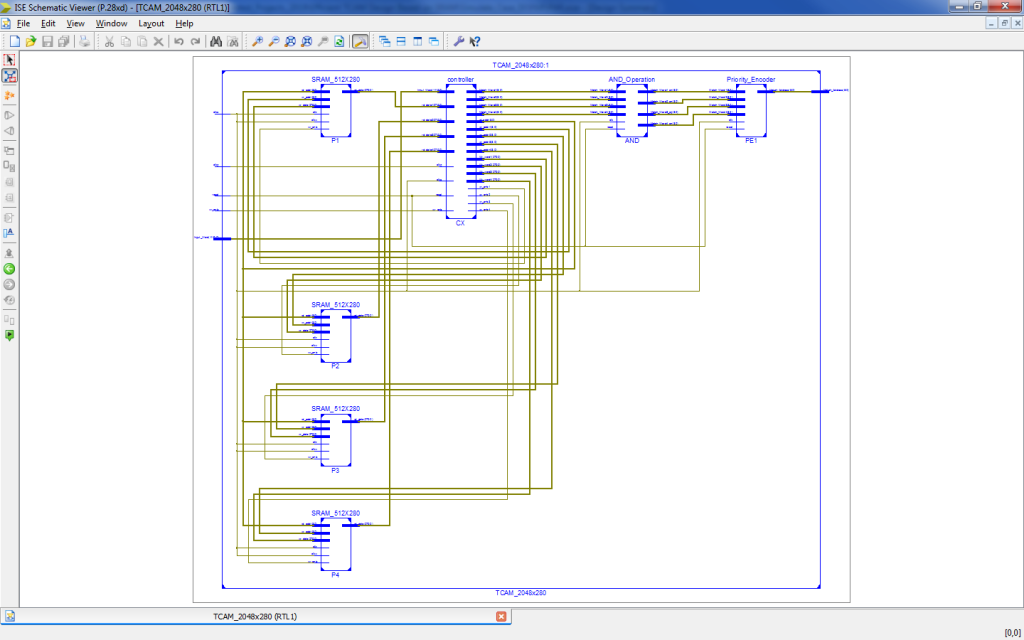Click the wrench preferences icon on toolbar
The width and height of the screenshot is (1024, 640).
(x=457, y=41)
